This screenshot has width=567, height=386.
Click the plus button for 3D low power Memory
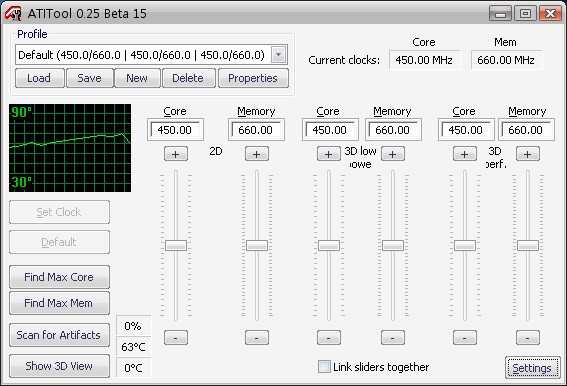tap(393, 154)
